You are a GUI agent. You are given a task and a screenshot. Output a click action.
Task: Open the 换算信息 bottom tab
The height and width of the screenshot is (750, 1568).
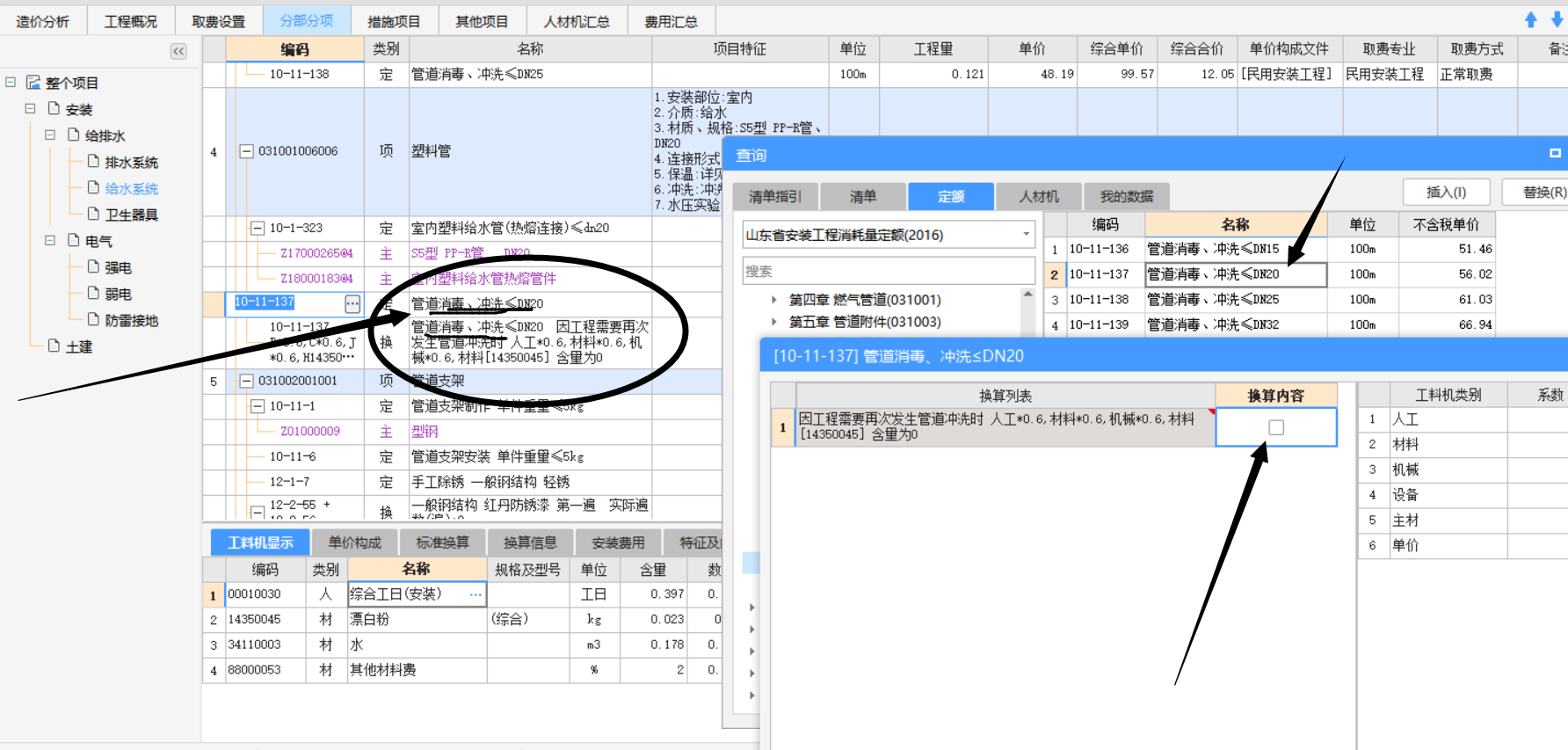530,542
